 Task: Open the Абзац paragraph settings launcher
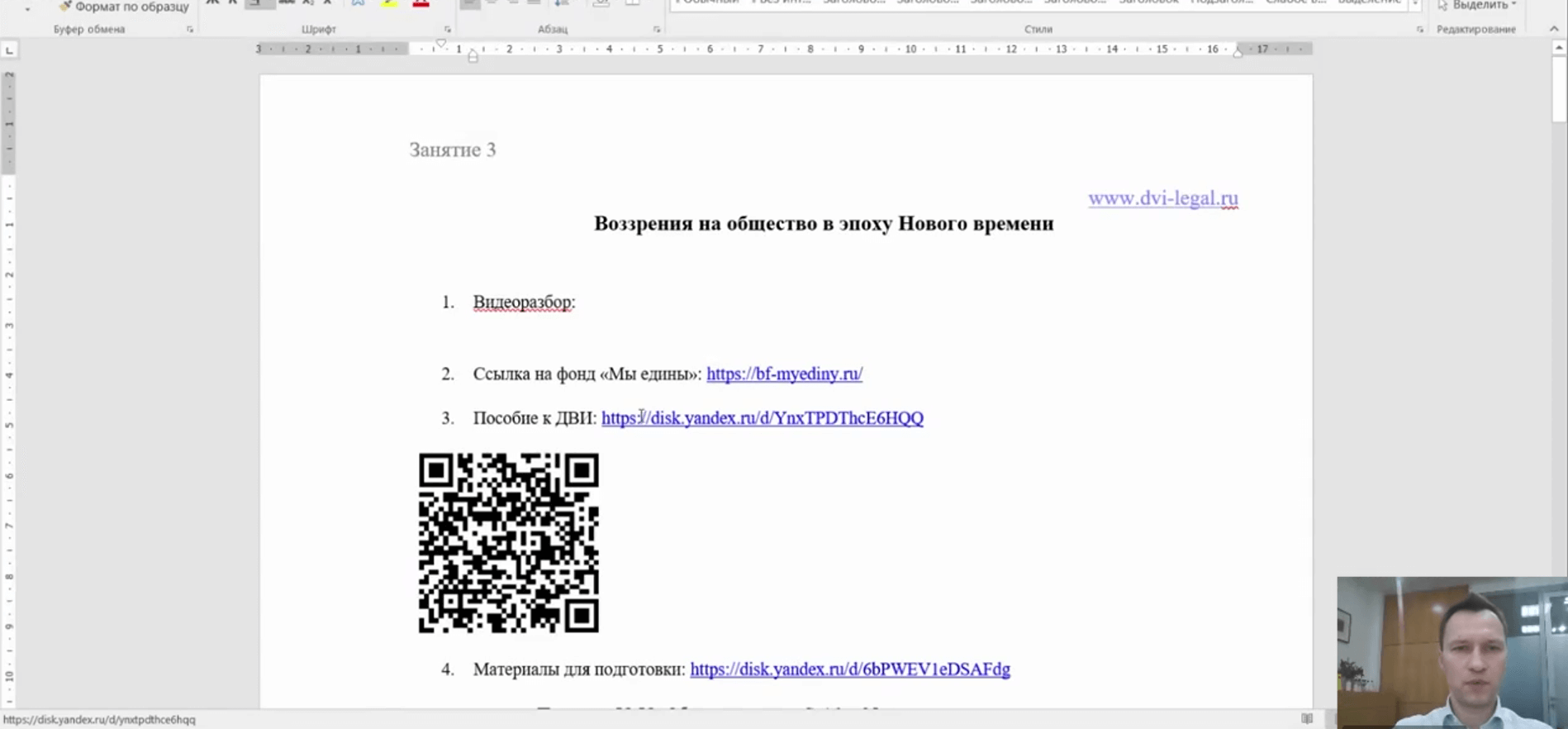[x=657, y=30]
